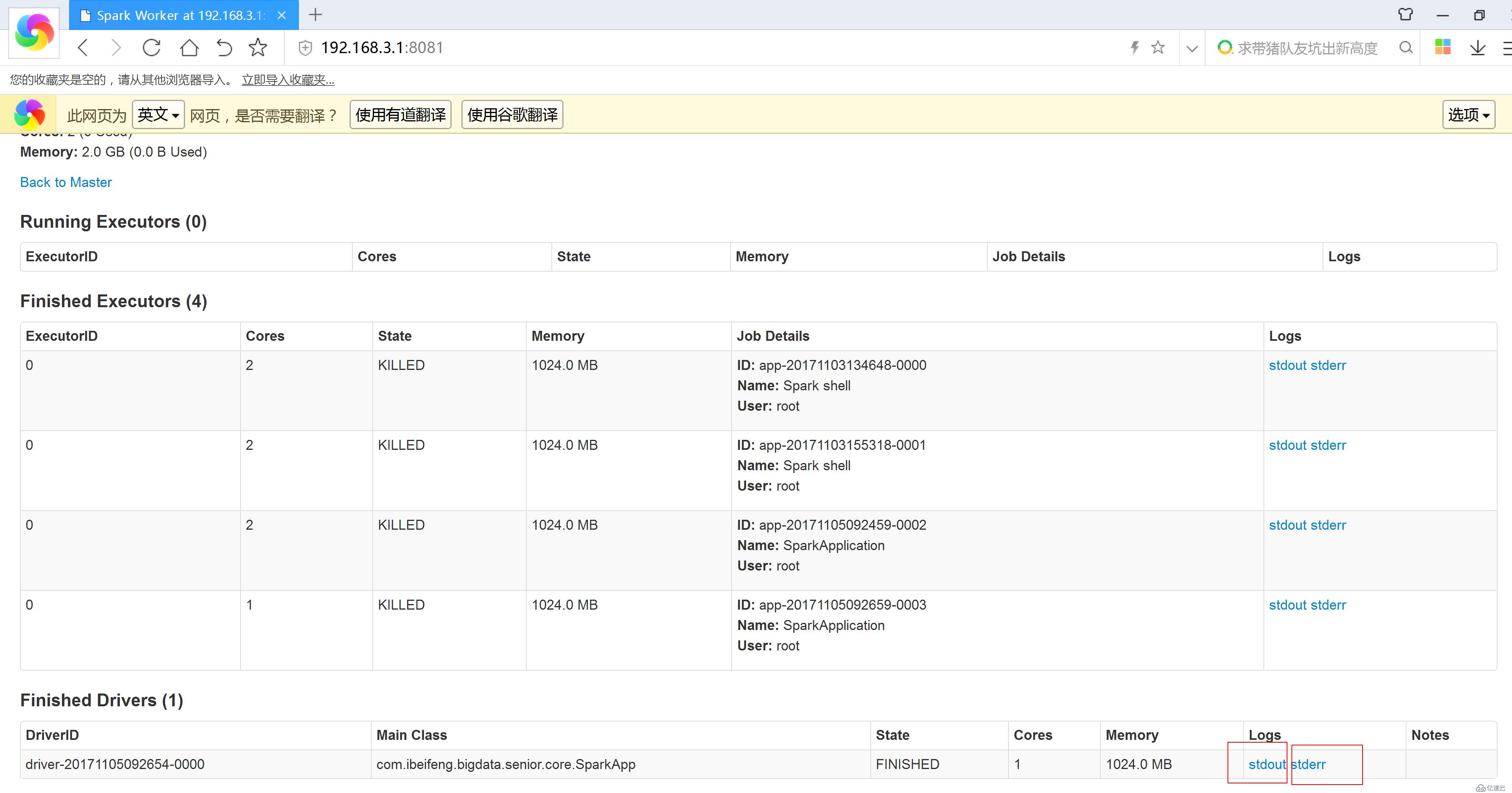Reload the page with refresh icon

pos(151,48)
